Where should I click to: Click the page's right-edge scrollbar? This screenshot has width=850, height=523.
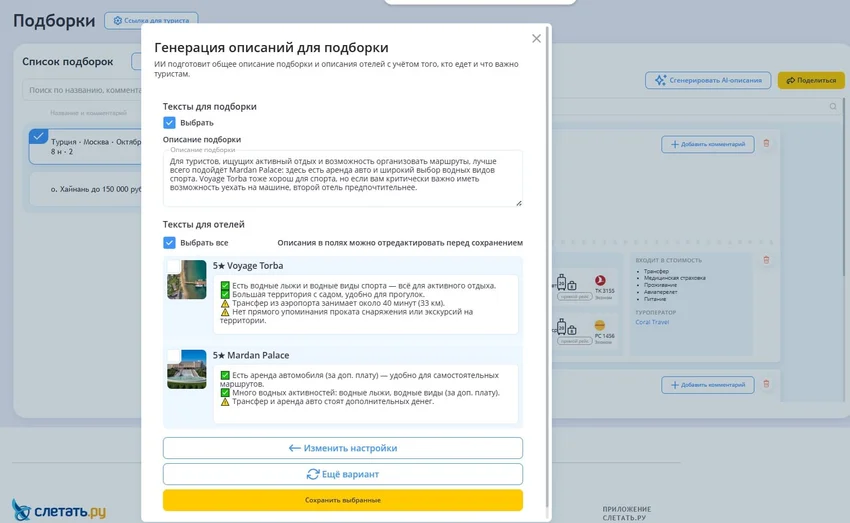(844, 249)
